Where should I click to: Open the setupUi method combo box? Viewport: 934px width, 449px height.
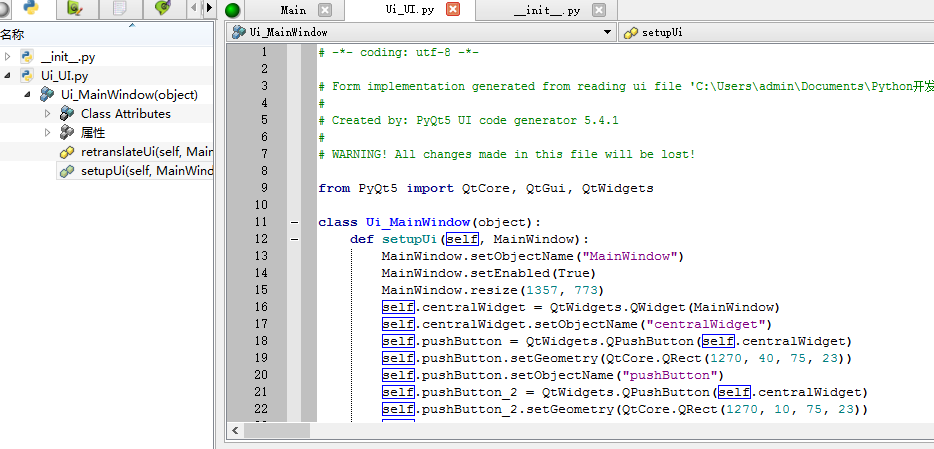tap(776, 32)
